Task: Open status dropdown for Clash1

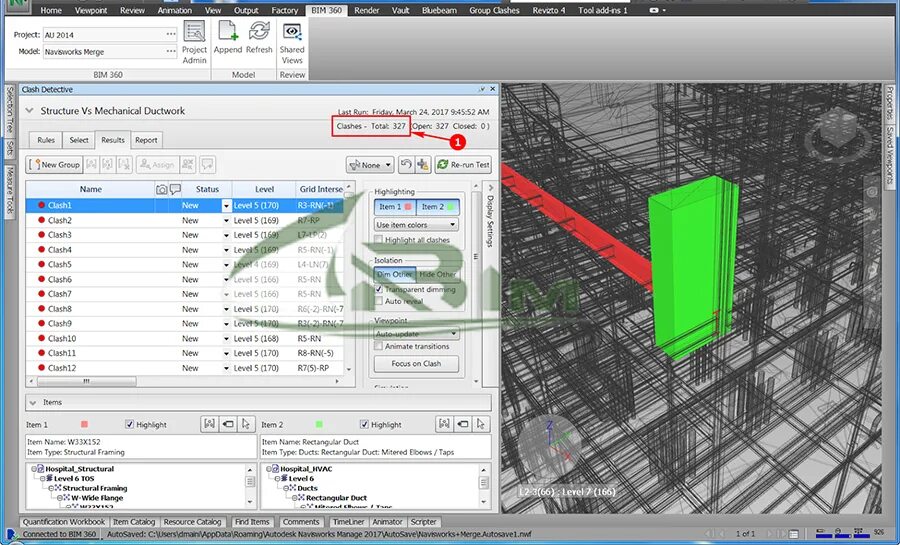Action: pos(226,205)
